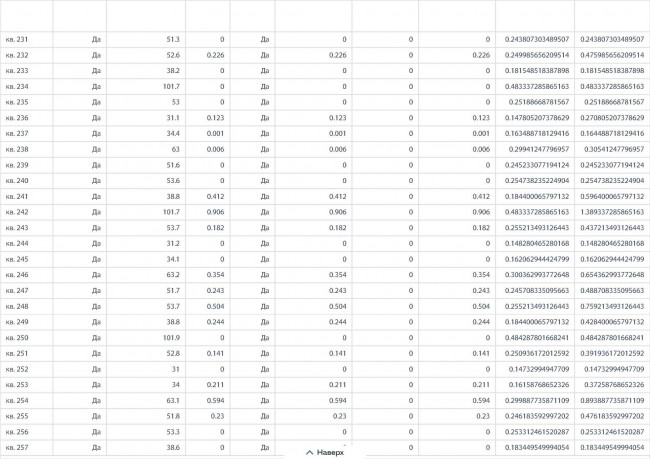Click the cell value 0.654362993772648
The width and height of the screenshot is (650, 459).
click(612, 275)
